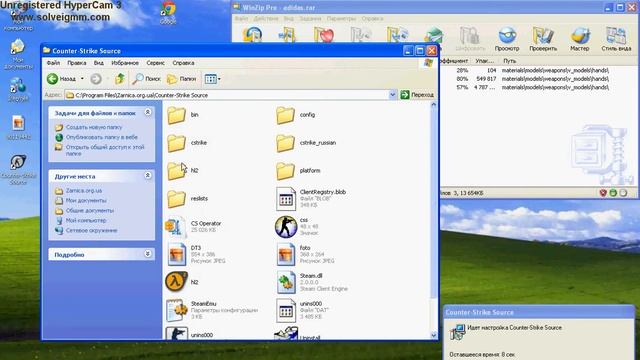The height and width of the screenshot is (360, 640).
Task: Select the unins000 DAT file
Action: click(x=286, y=310)
